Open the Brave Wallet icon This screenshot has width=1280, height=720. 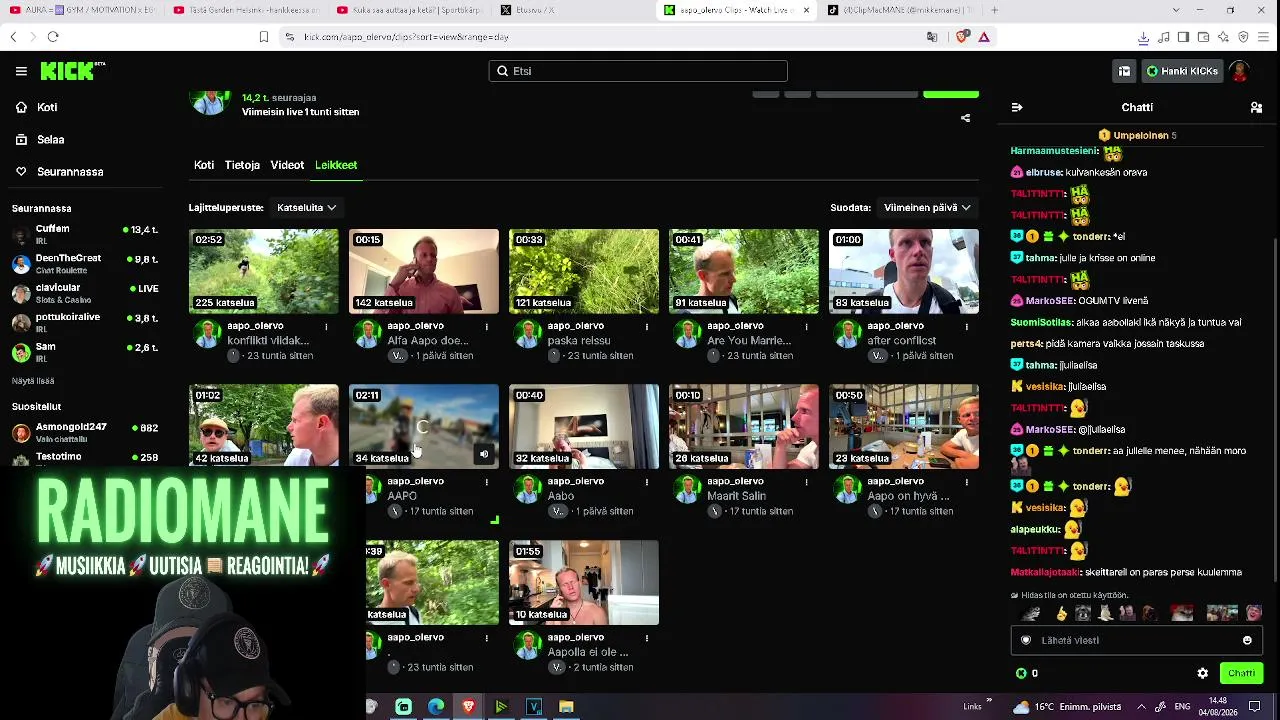(1203, 37)
